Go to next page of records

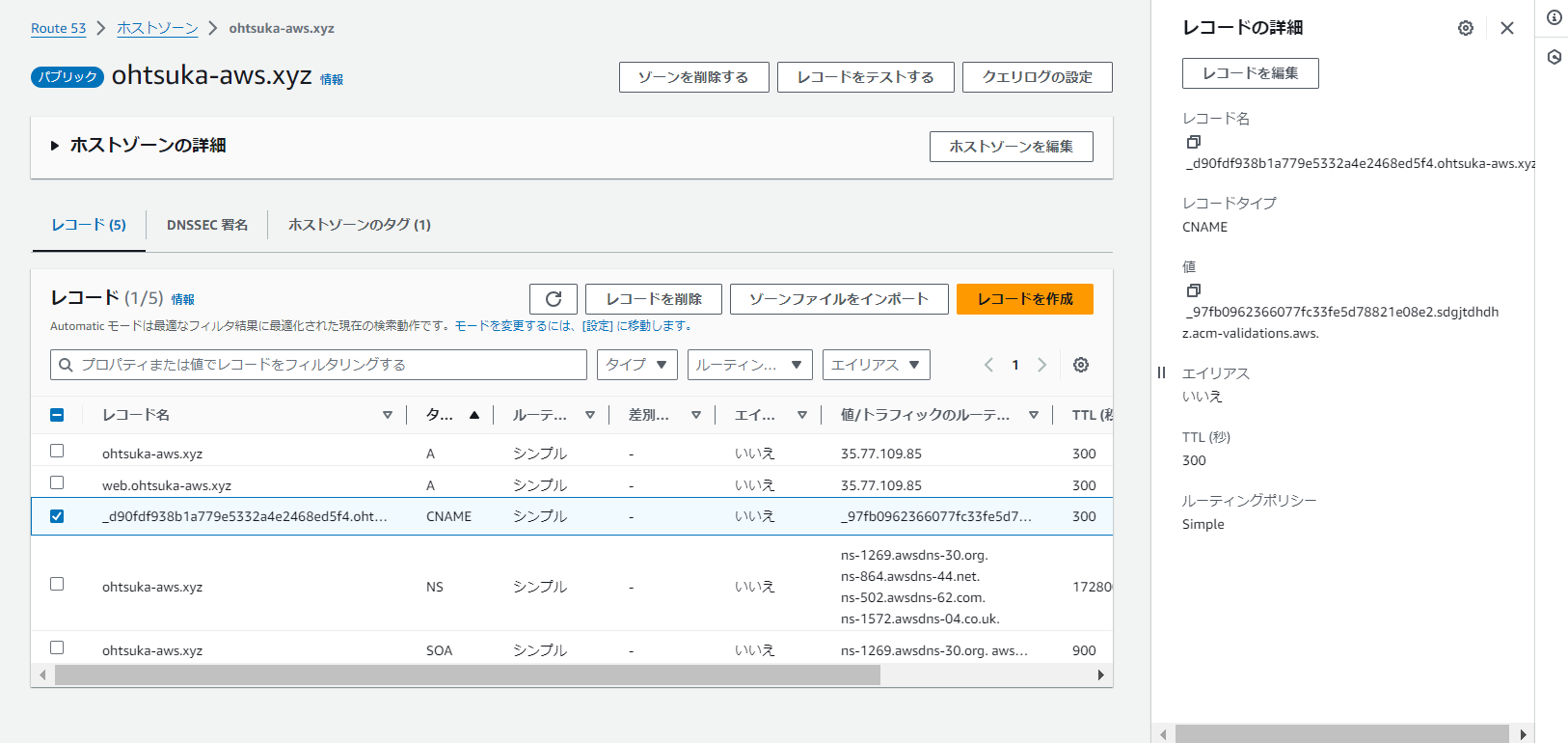coord(1041,365)
